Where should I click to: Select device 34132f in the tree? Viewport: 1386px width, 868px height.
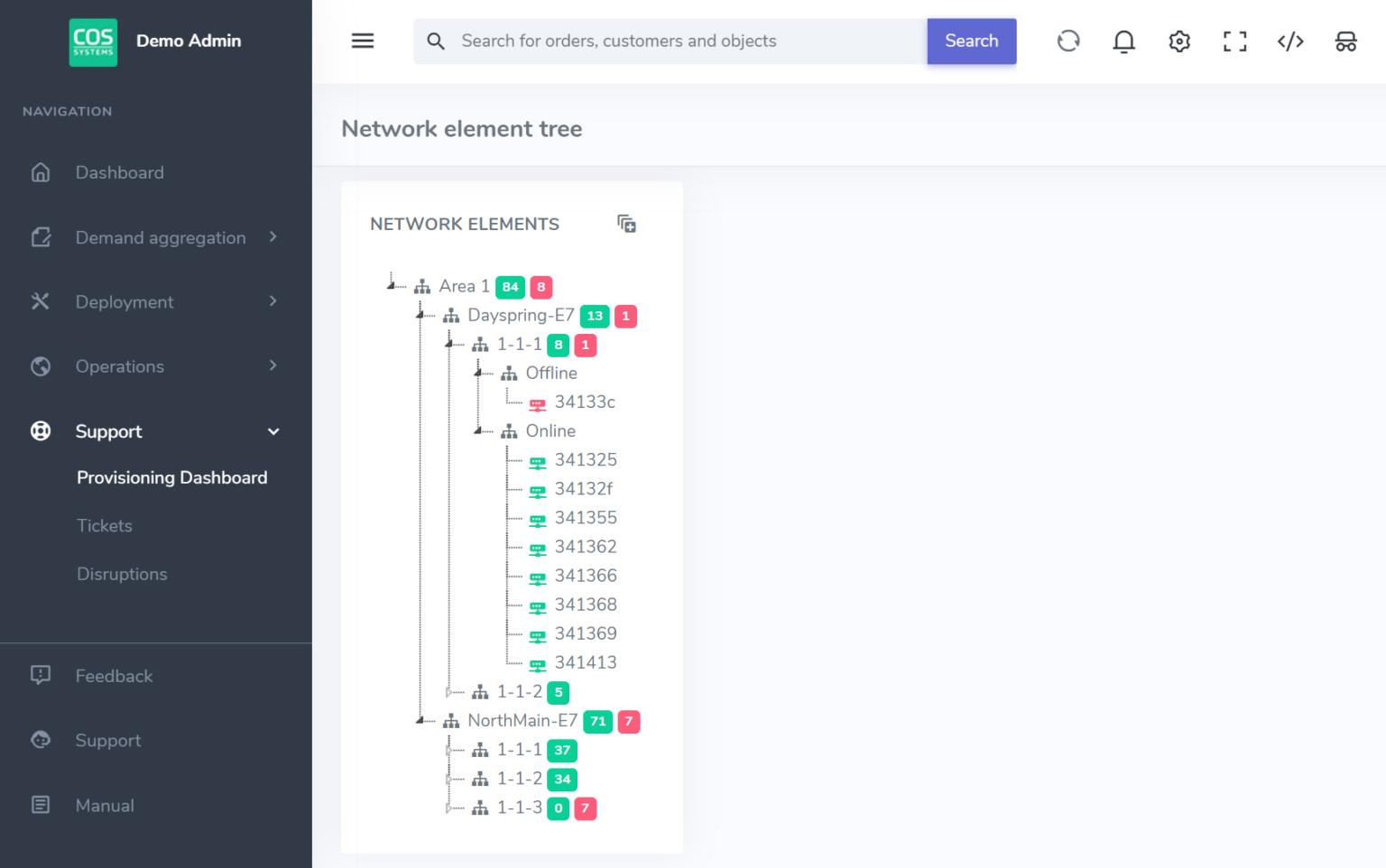pyautogui.click(x=583, y=489)
